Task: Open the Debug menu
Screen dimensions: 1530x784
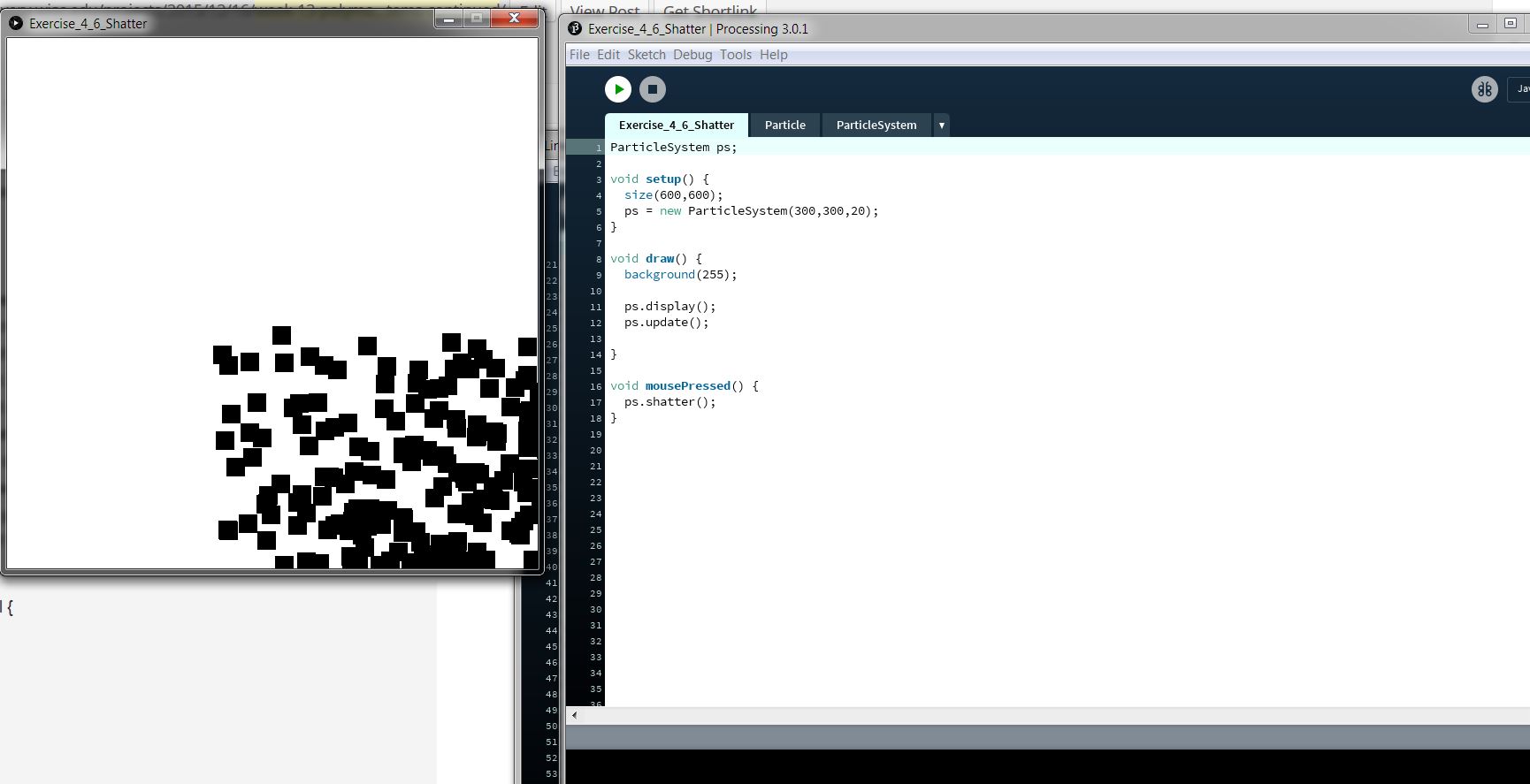Action: (692, 55)
